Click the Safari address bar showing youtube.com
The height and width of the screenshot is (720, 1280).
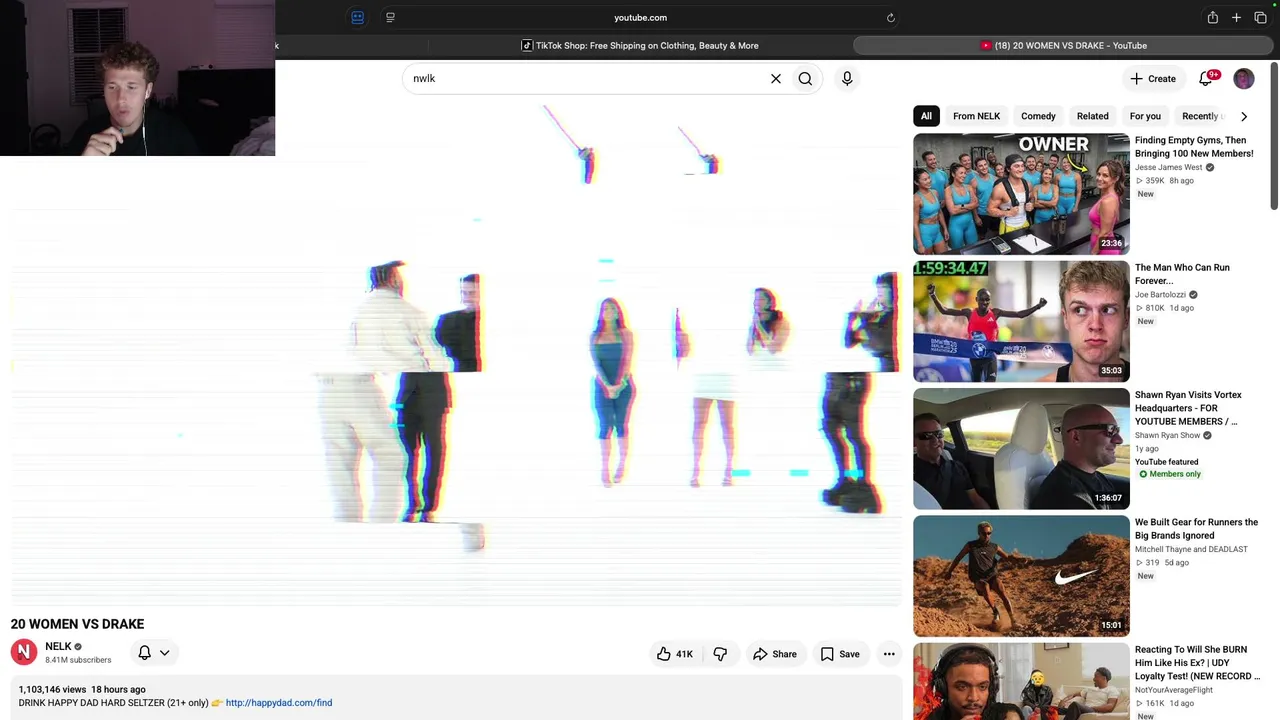click(x=640, y=17)
